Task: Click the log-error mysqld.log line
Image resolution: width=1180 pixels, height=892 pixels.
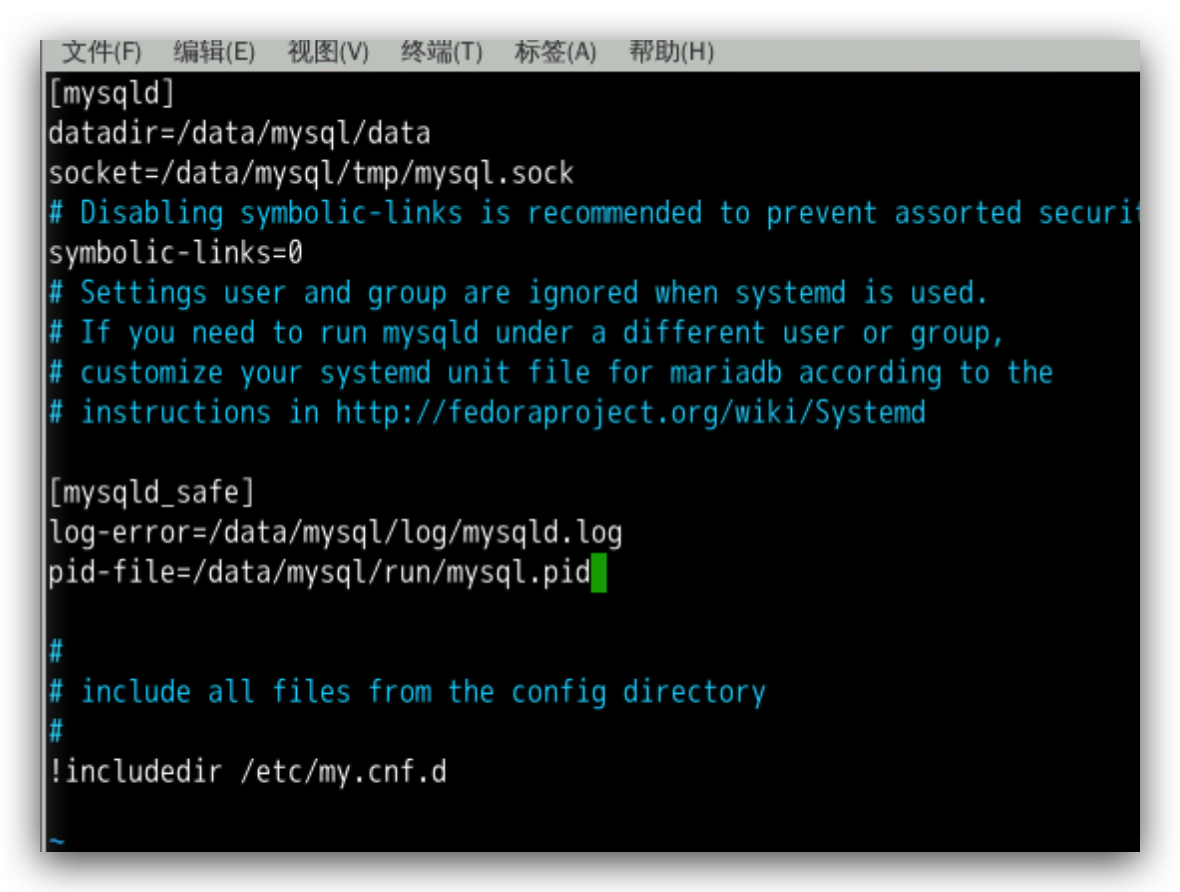Action: point(335,533)
